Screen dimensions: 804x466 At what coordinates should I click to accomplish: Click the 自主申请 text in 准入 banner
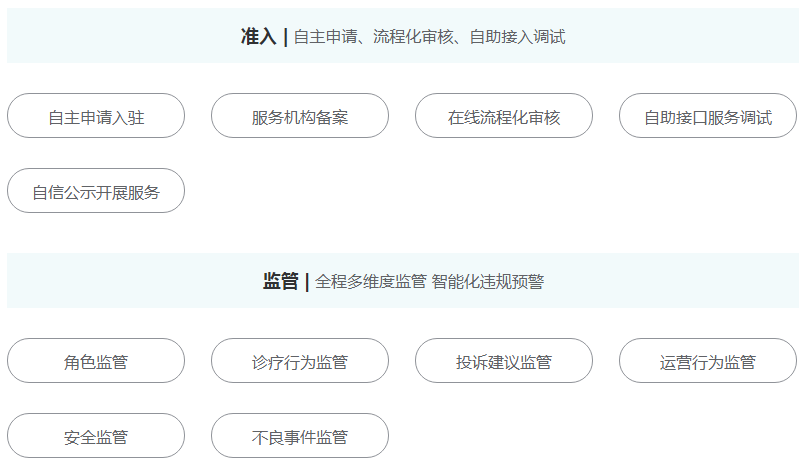326,37
